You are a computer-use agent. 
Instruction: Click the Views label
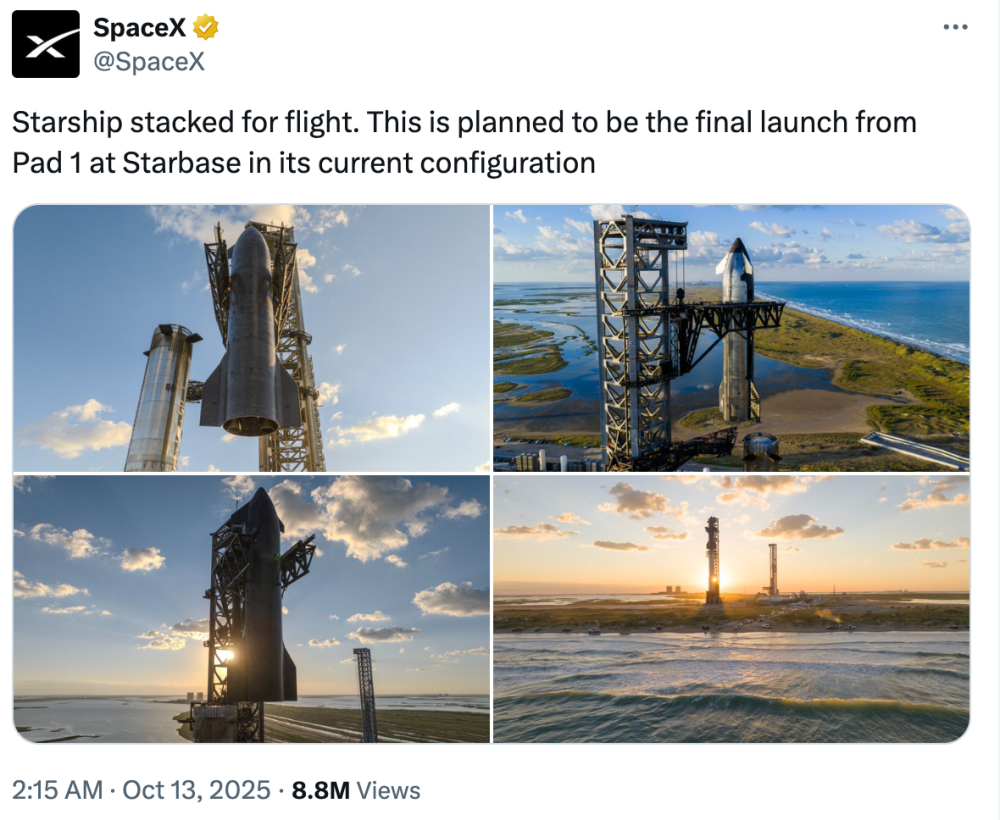pos(388,790)
